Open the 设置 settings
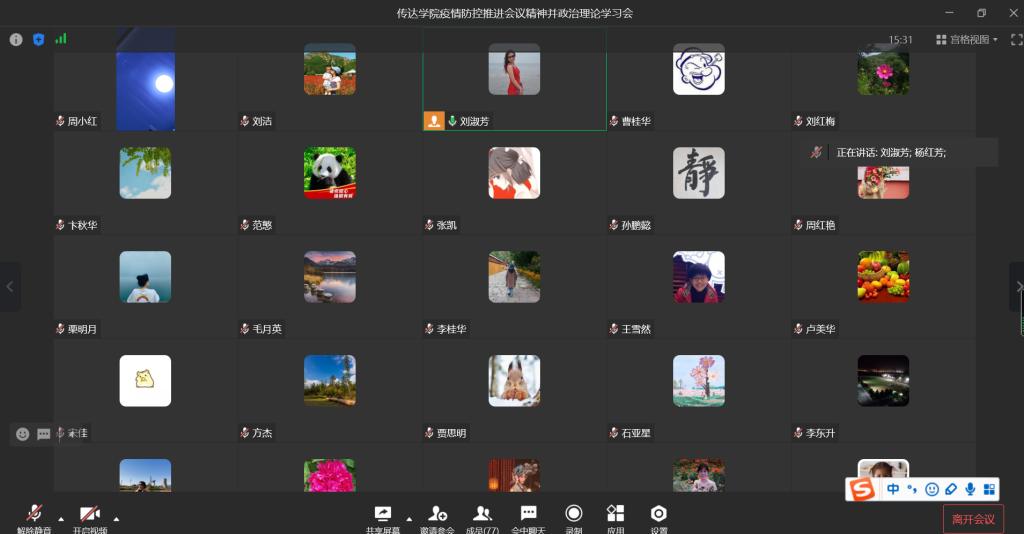 pos(659,520)
